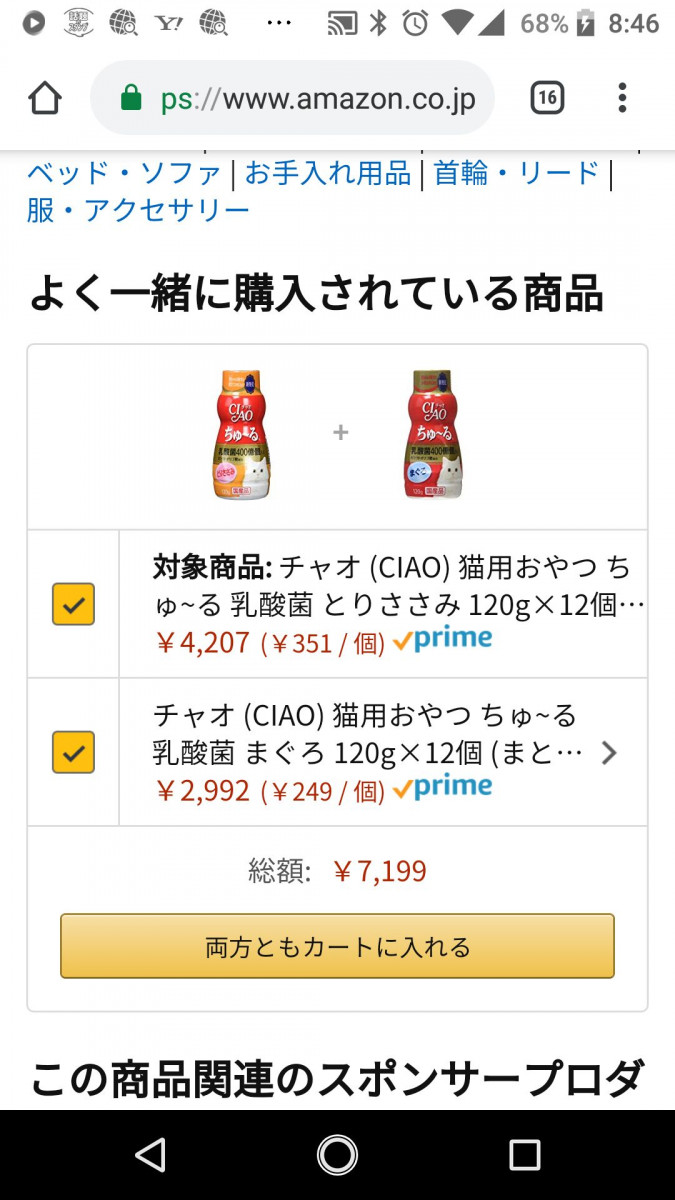The image size is (675, 1200).
Task: Open the 服・アクセサリー category link
Action: tap(138, 211)
